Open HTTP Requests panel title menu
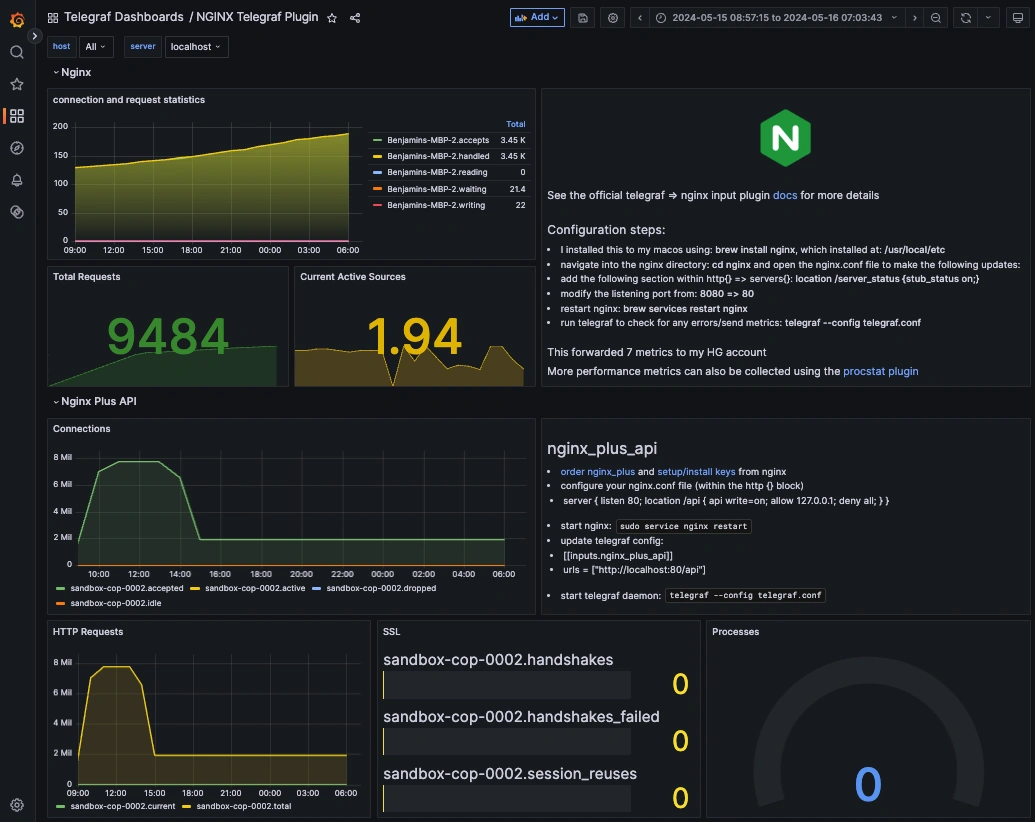Viewport: 1035px width, 822px height. click(x=88, y=632)
